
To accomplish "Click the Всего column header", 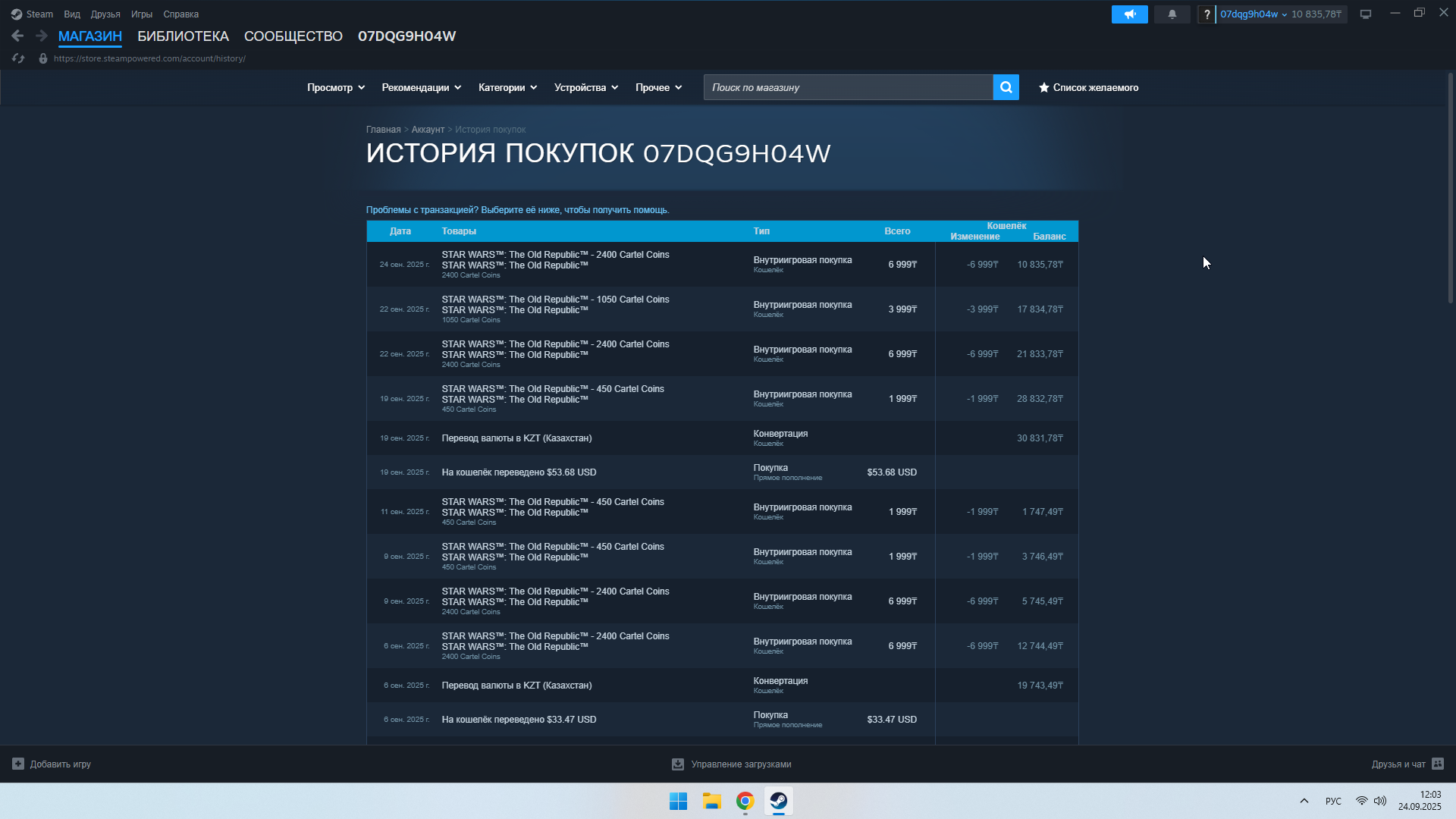I will [897, 231].
